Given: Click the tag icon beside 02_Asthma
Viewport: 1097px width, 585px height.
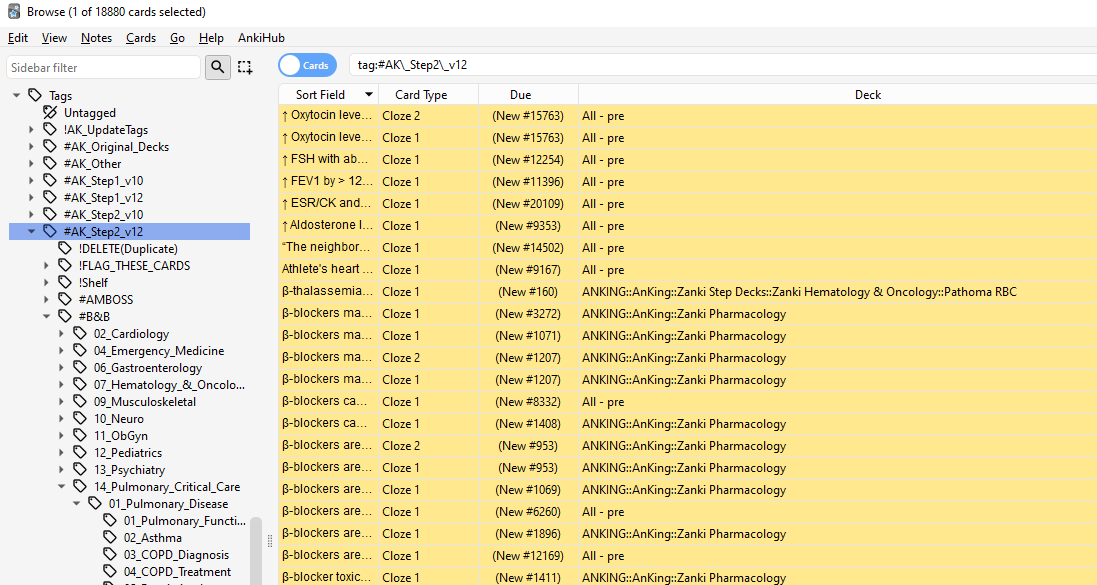Looking at the screenshot, I should pyautogui.click(x=110, y=538).
